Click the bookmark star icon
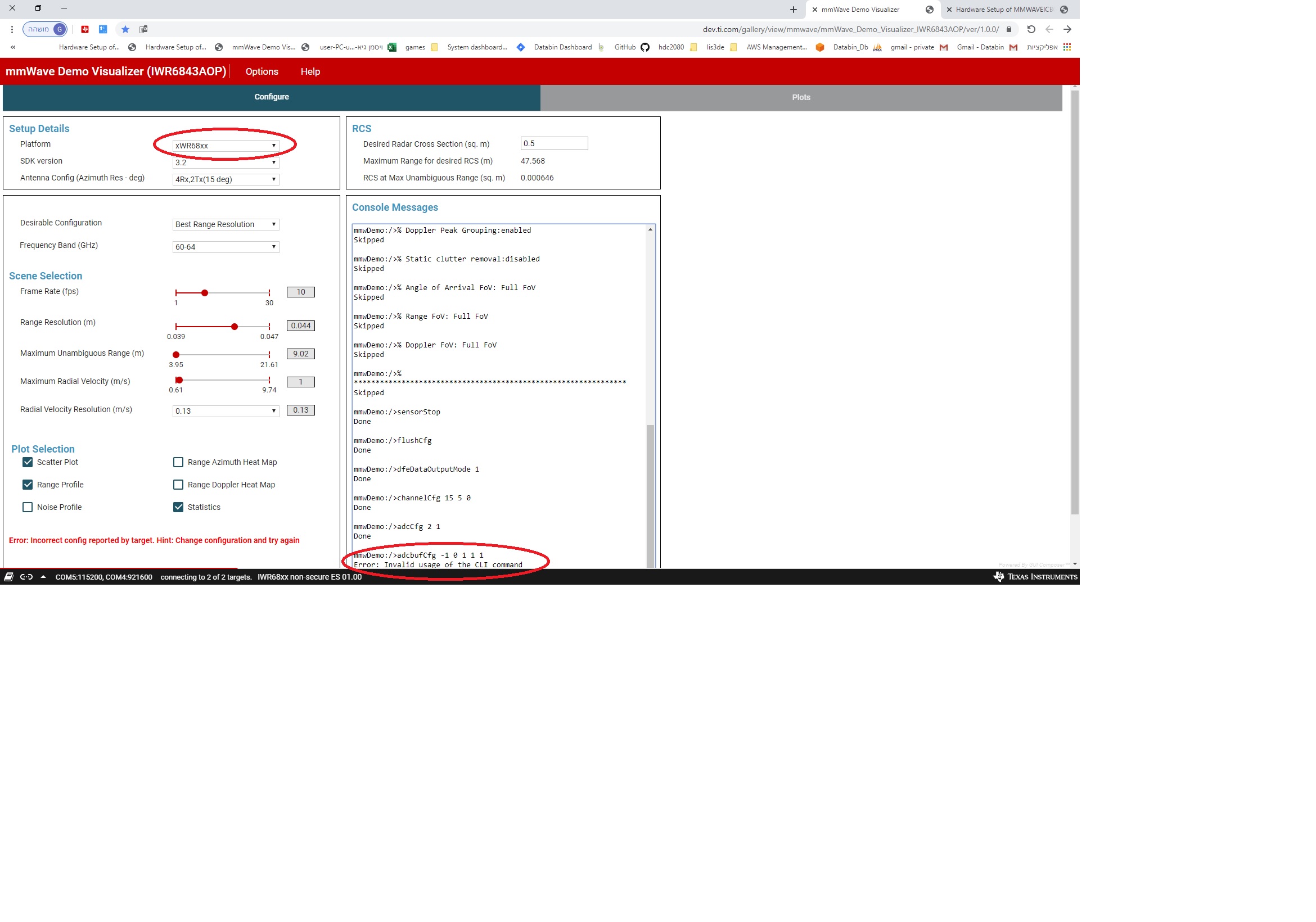Viewport: 1316px width, 922px height. pos(125,29)
